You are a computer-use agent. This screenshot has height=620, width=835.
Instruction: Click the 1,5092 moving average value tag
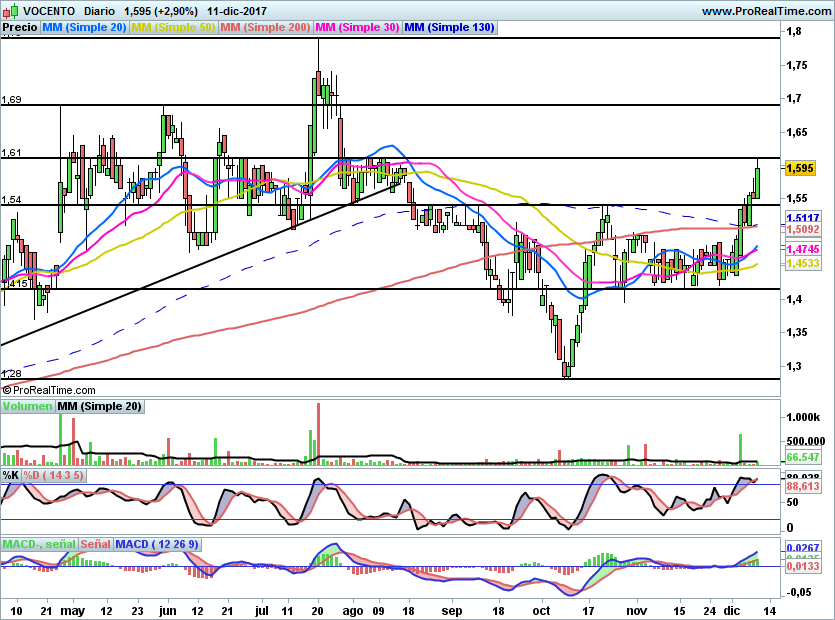click(x=803, y=230)
